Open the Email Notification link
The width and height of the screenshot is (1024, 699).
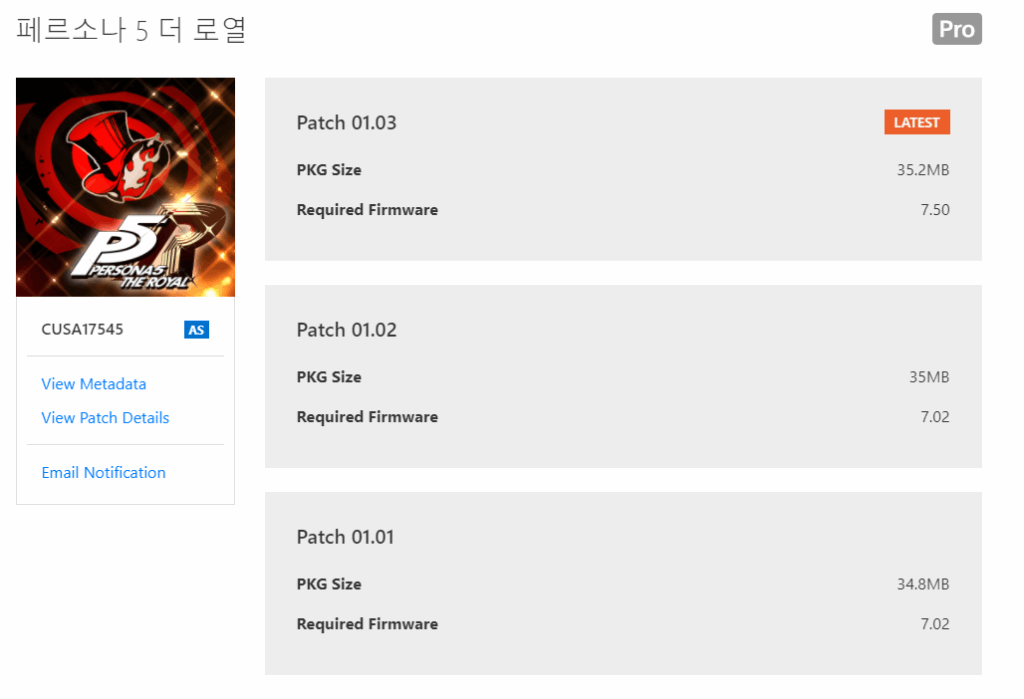pos(103,473)
